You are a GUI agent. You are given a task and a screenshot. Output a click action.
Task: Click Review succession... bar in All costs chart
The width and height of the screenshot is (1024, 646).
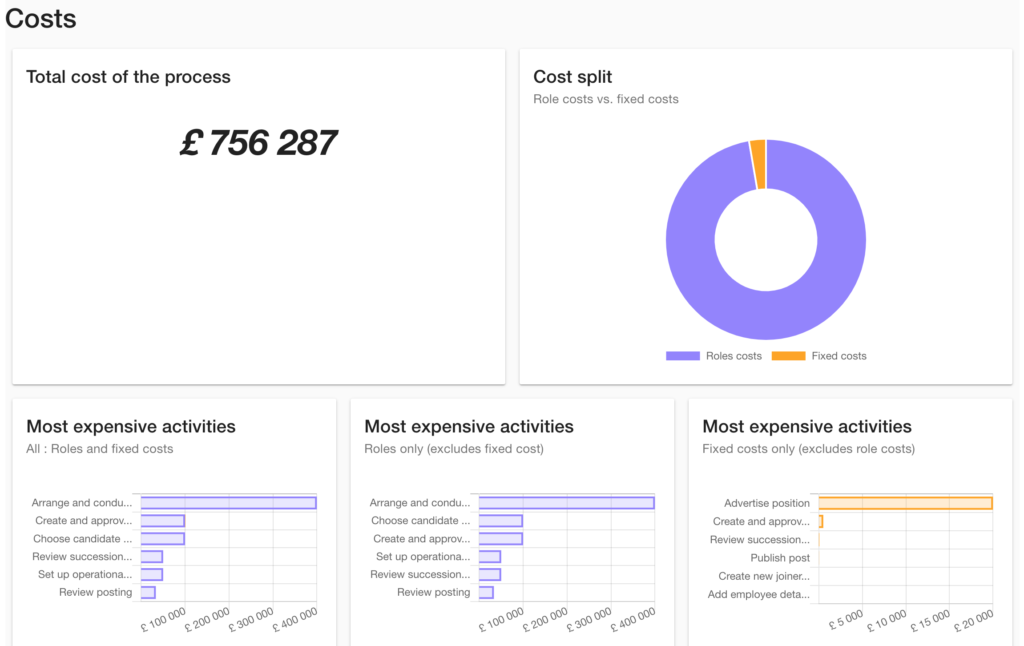tap(152, 557)
